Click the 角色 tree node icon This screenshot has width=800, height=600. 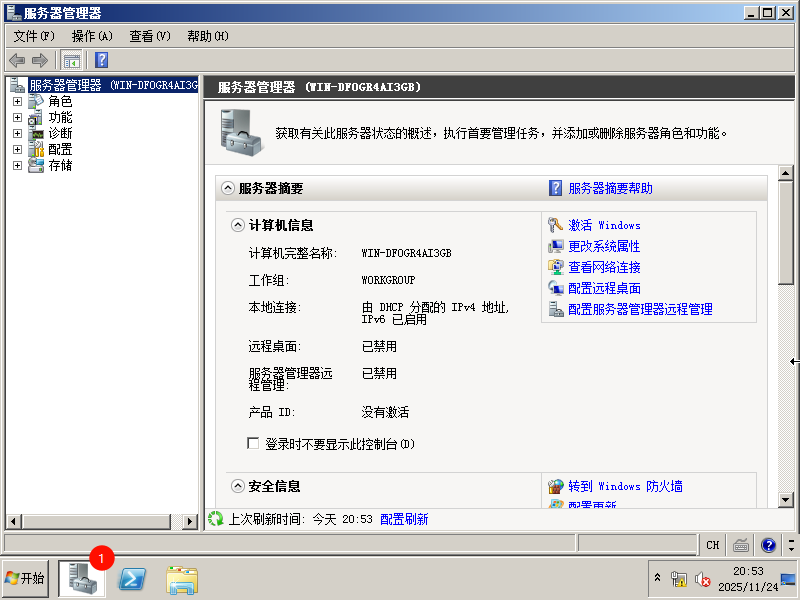click(36, 102)
